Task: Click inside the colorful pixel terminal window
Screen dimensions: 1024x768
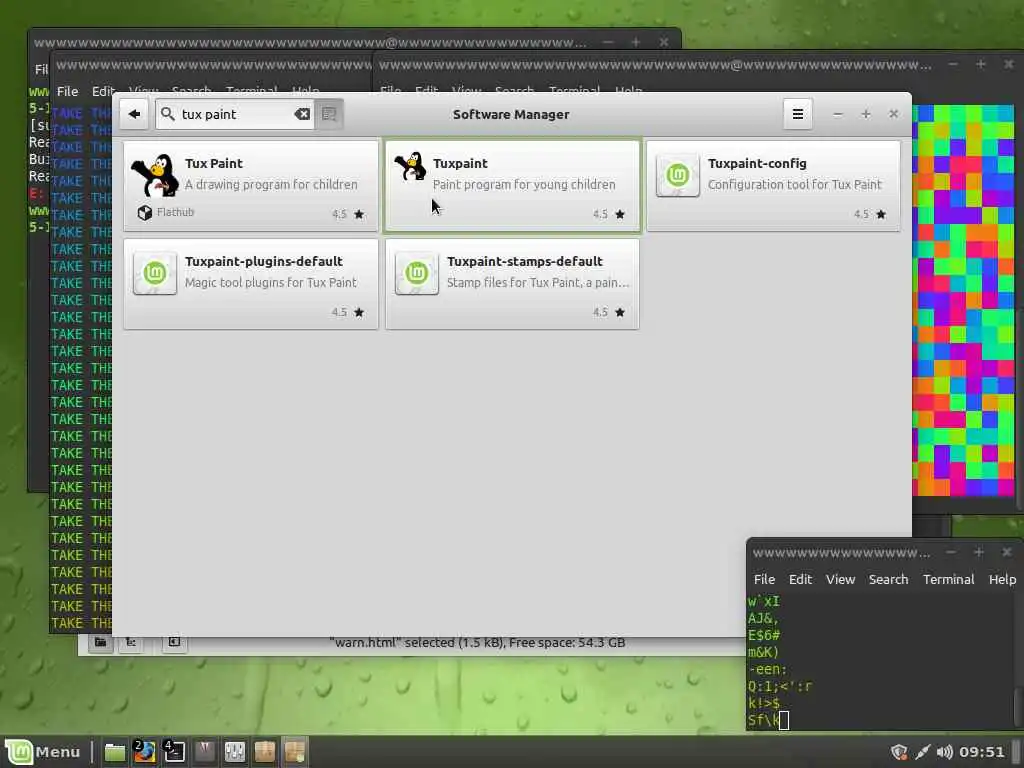Action: (963, 300)
